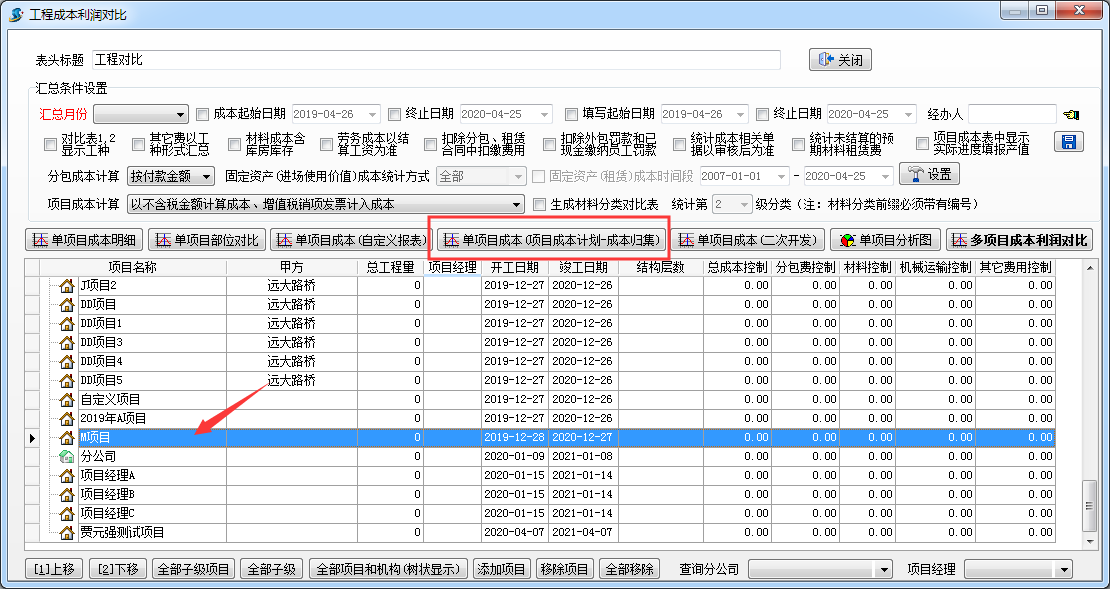Click the house icon beside 贾元强测试项目
Screen dimensions: 1110x589
coord(67,532)
